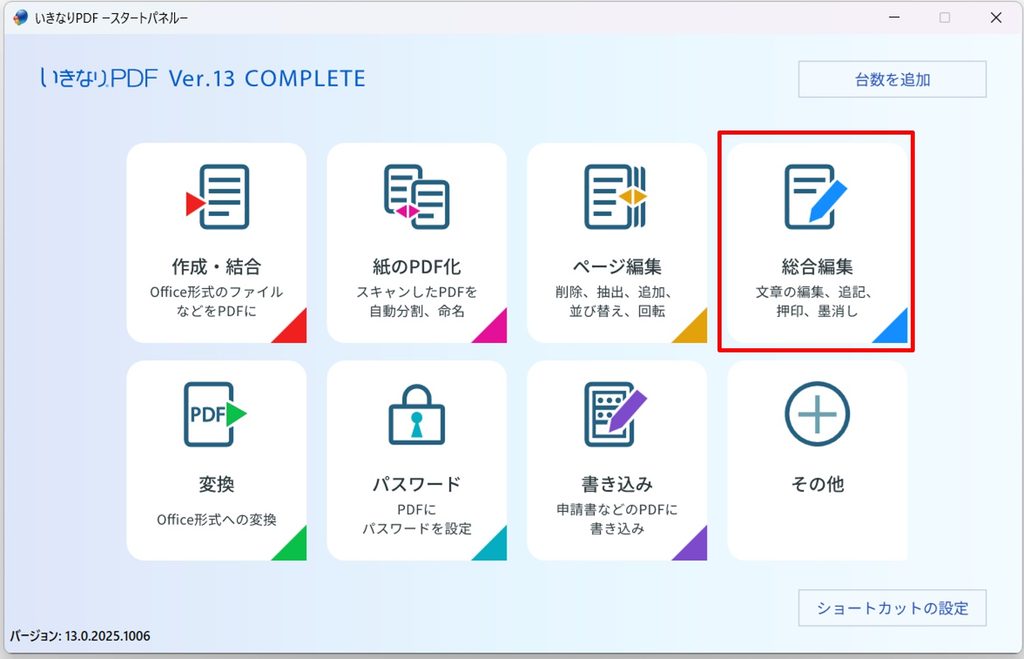Click purple corner triangle on 書き込み card
Viewport: 1024px width, 659px height.
[694, 547]
